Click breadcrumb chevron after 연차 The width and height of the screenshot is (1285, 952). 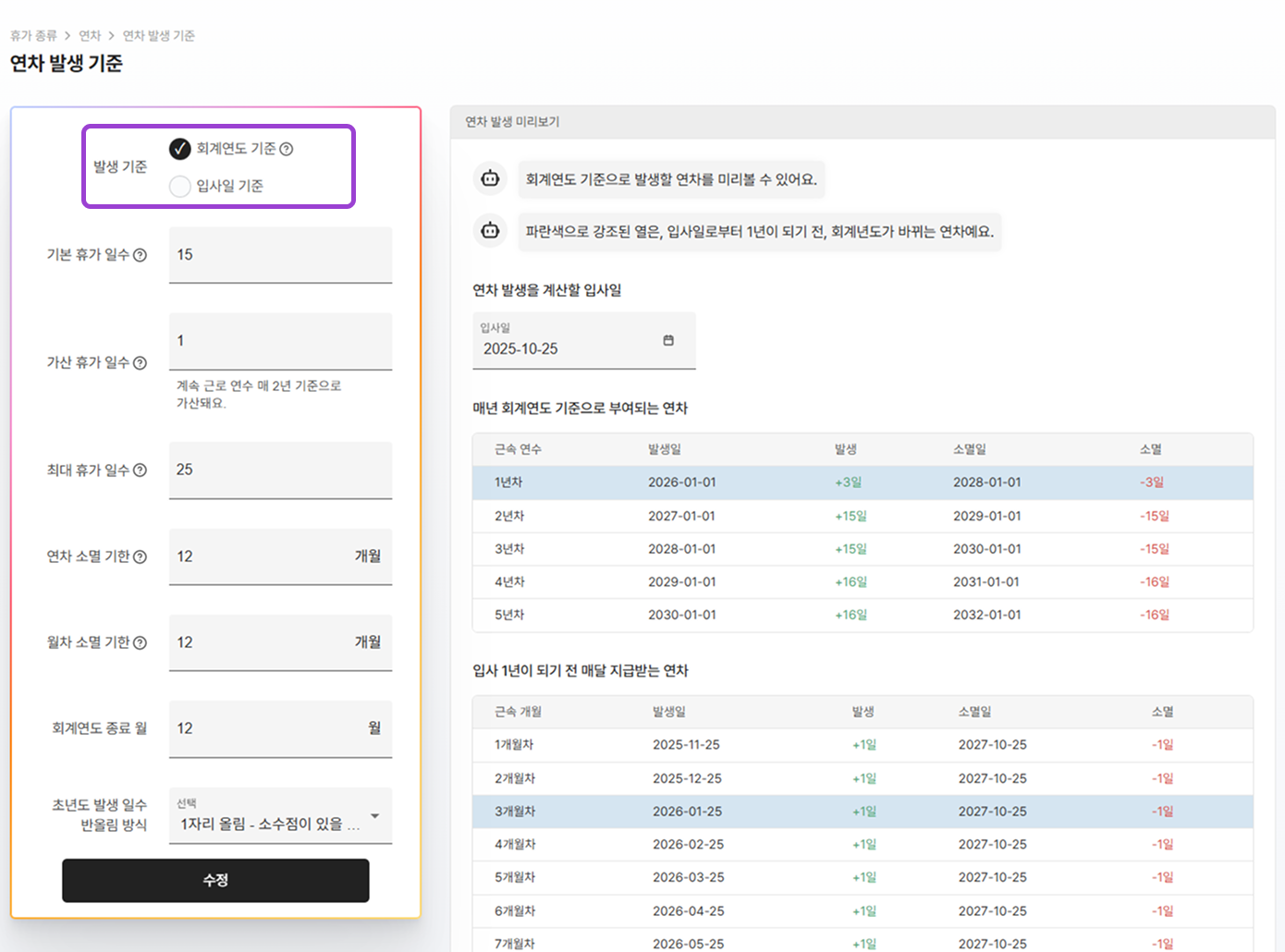tap(112, 36)
